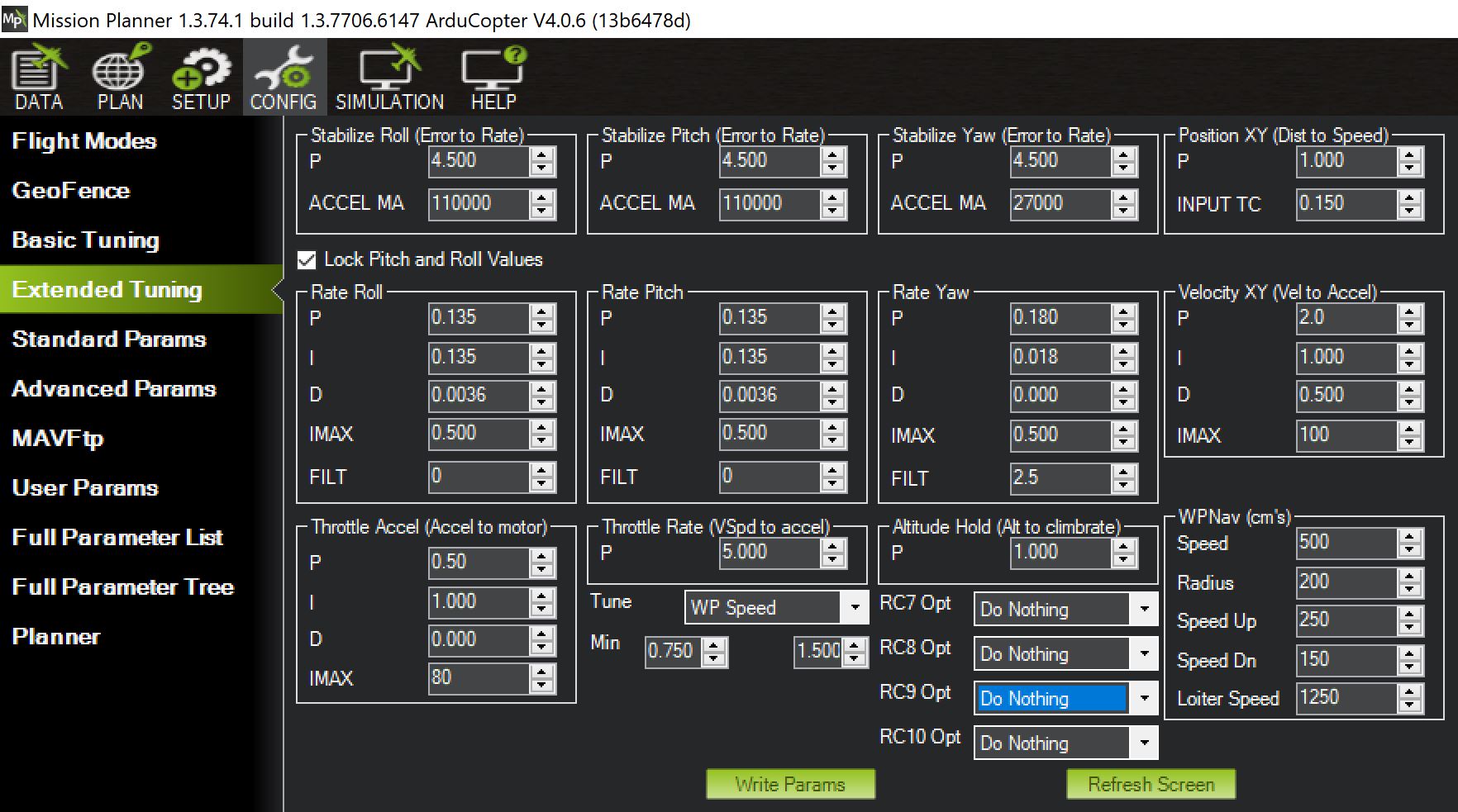This screenshot has height=812, width=1458.
Task: Decrease Rate Roll I with down arrow
Action: point(542,365)
